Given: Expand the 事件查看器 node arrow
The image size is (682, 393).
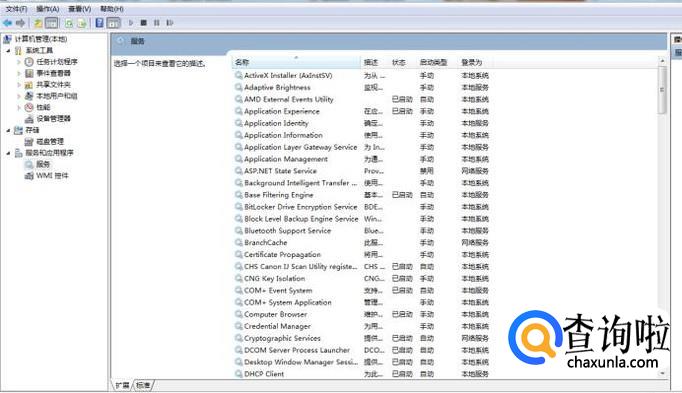Looking at the screenshot, I should [x=19, y=73].
